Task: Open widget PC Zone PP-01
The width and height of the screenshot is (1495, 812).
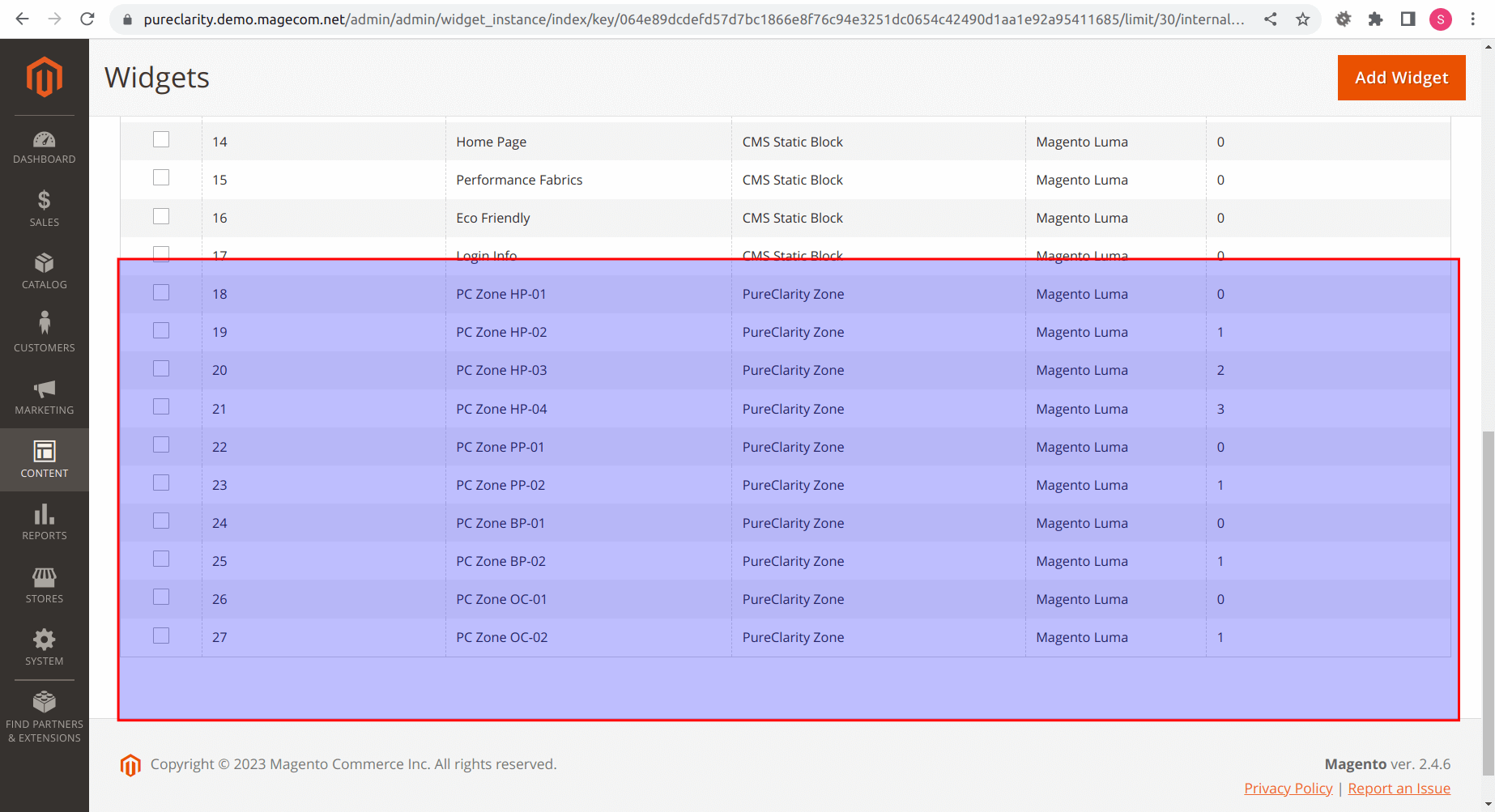Action: click(x=500, y=447)
